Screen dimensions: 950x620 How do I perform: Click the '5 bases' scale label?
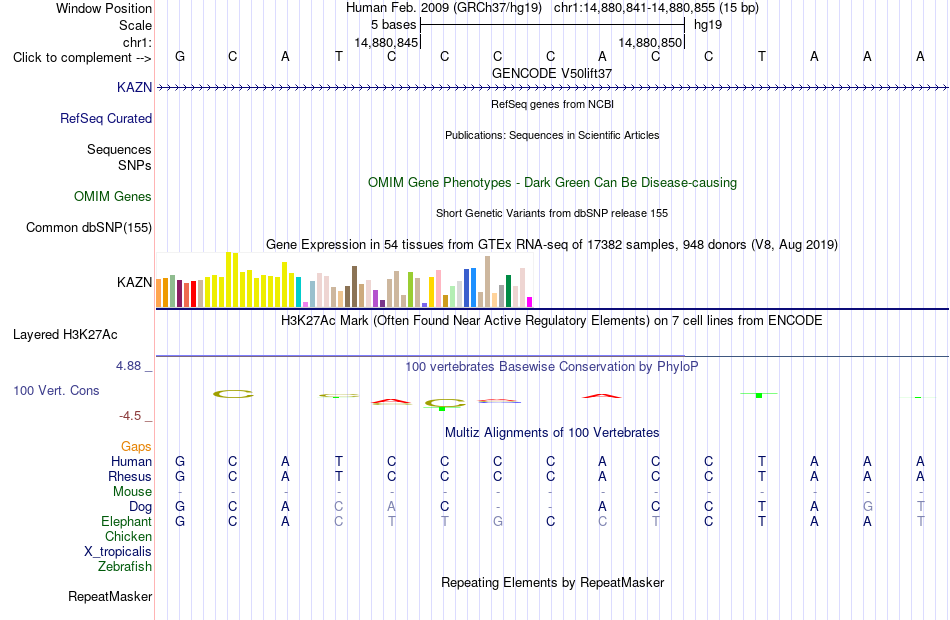[394, 25]
